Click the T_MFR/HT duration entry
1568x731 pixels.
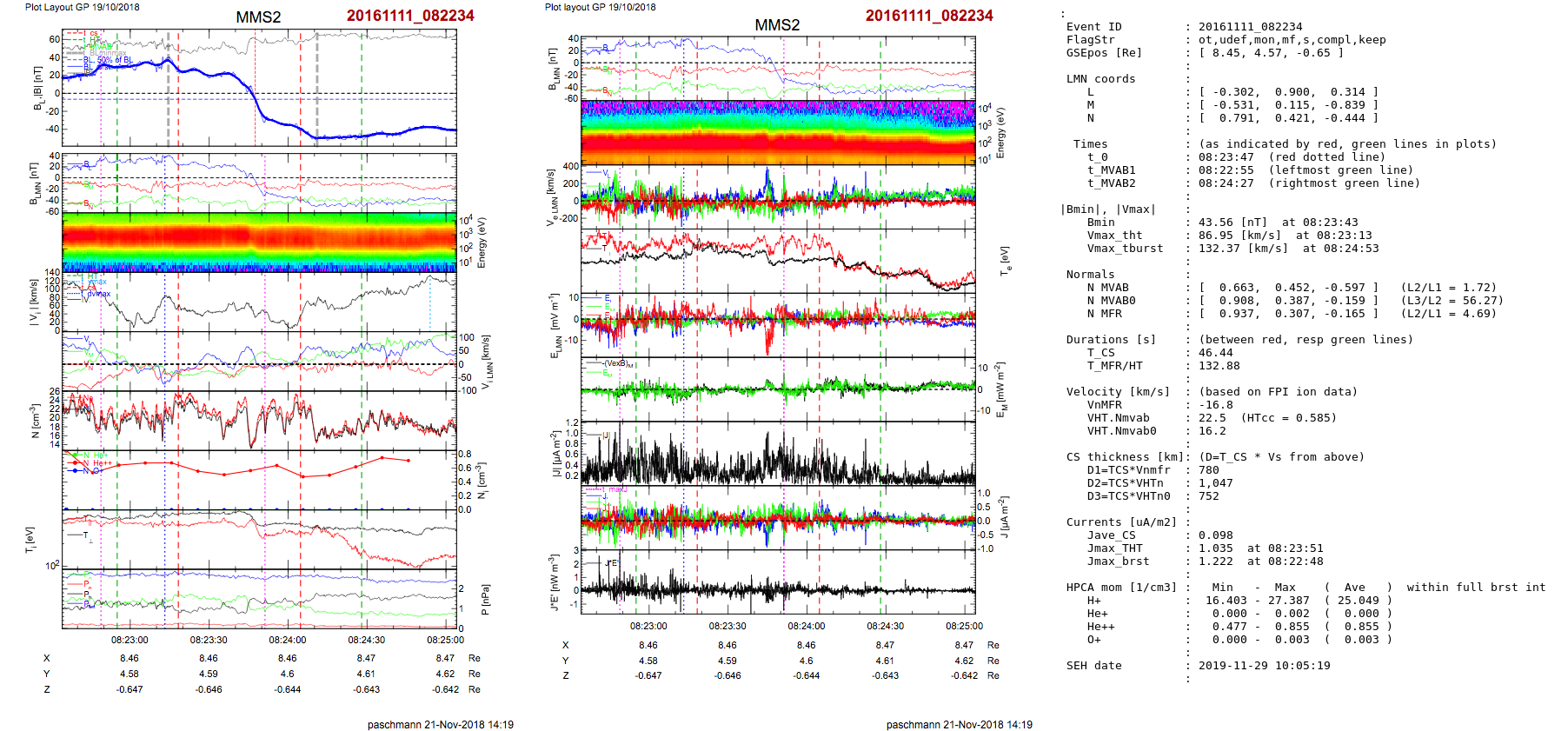1114,366
